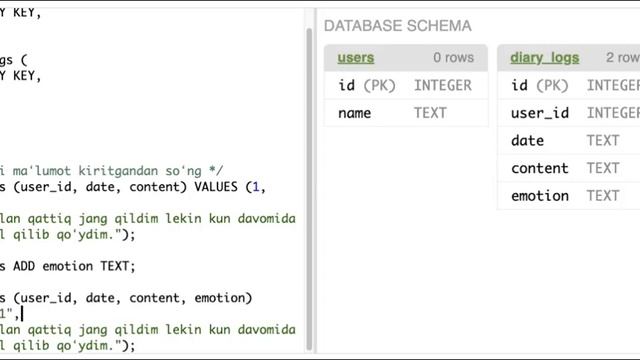
Task: Click first 'qattiq jang qildim' string line
Action: pos(148,218)
